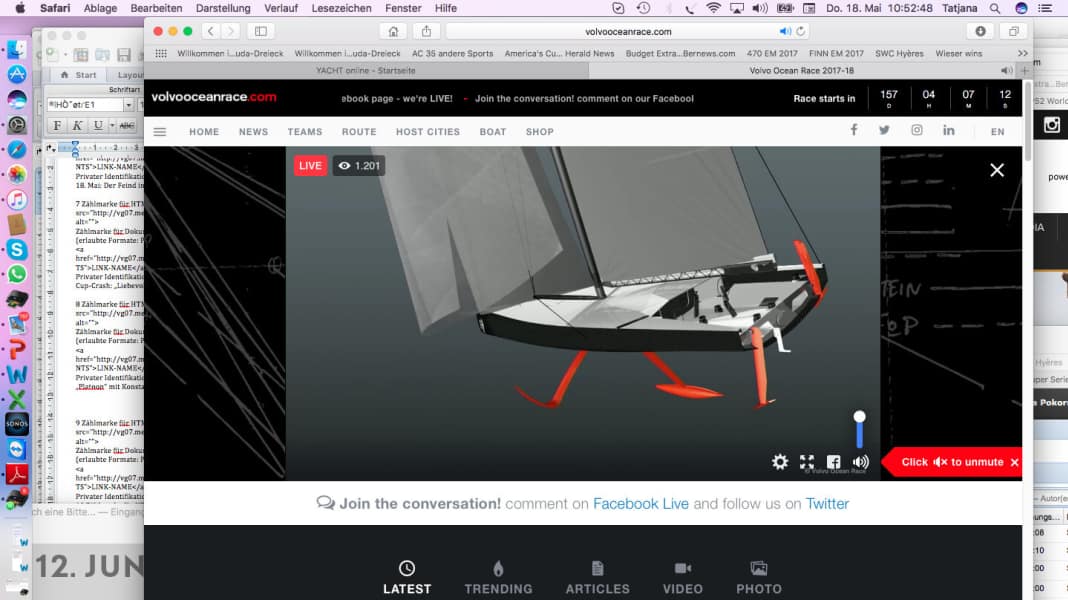The width and height of the screenshot is (1068, 600).
Task: Toggle bold F button in Word
Action: click(57, 125)
